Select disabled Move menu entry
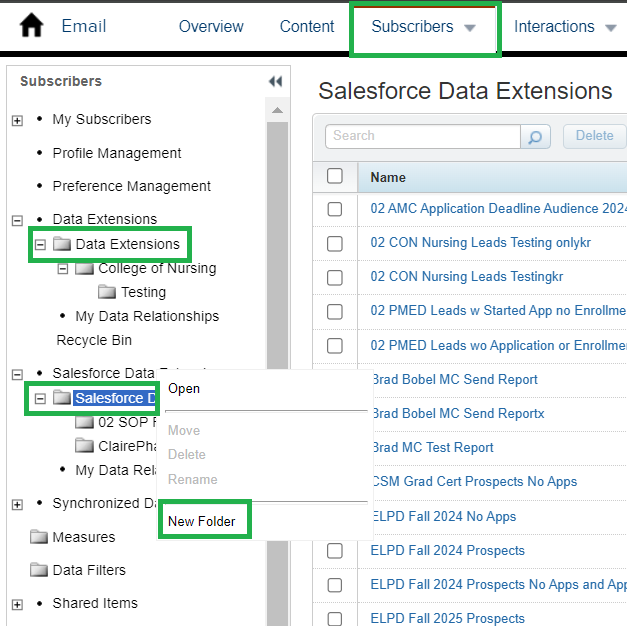The width and height of the screenshot is (627, 626). 184,430
